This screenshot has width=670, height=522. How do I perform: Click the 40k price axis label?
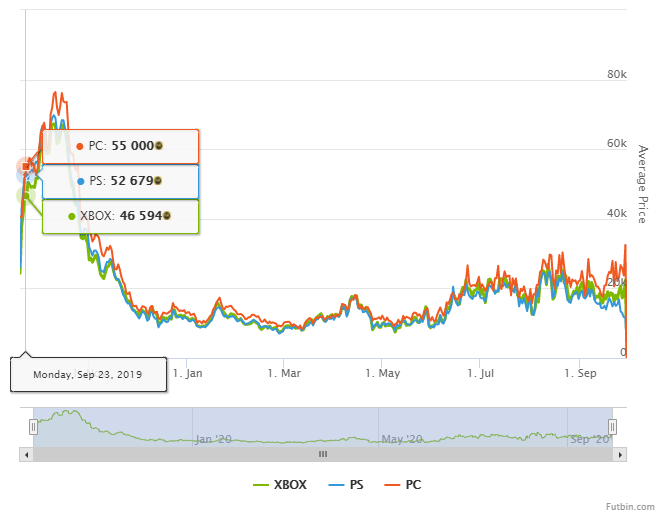pos(617,213)
